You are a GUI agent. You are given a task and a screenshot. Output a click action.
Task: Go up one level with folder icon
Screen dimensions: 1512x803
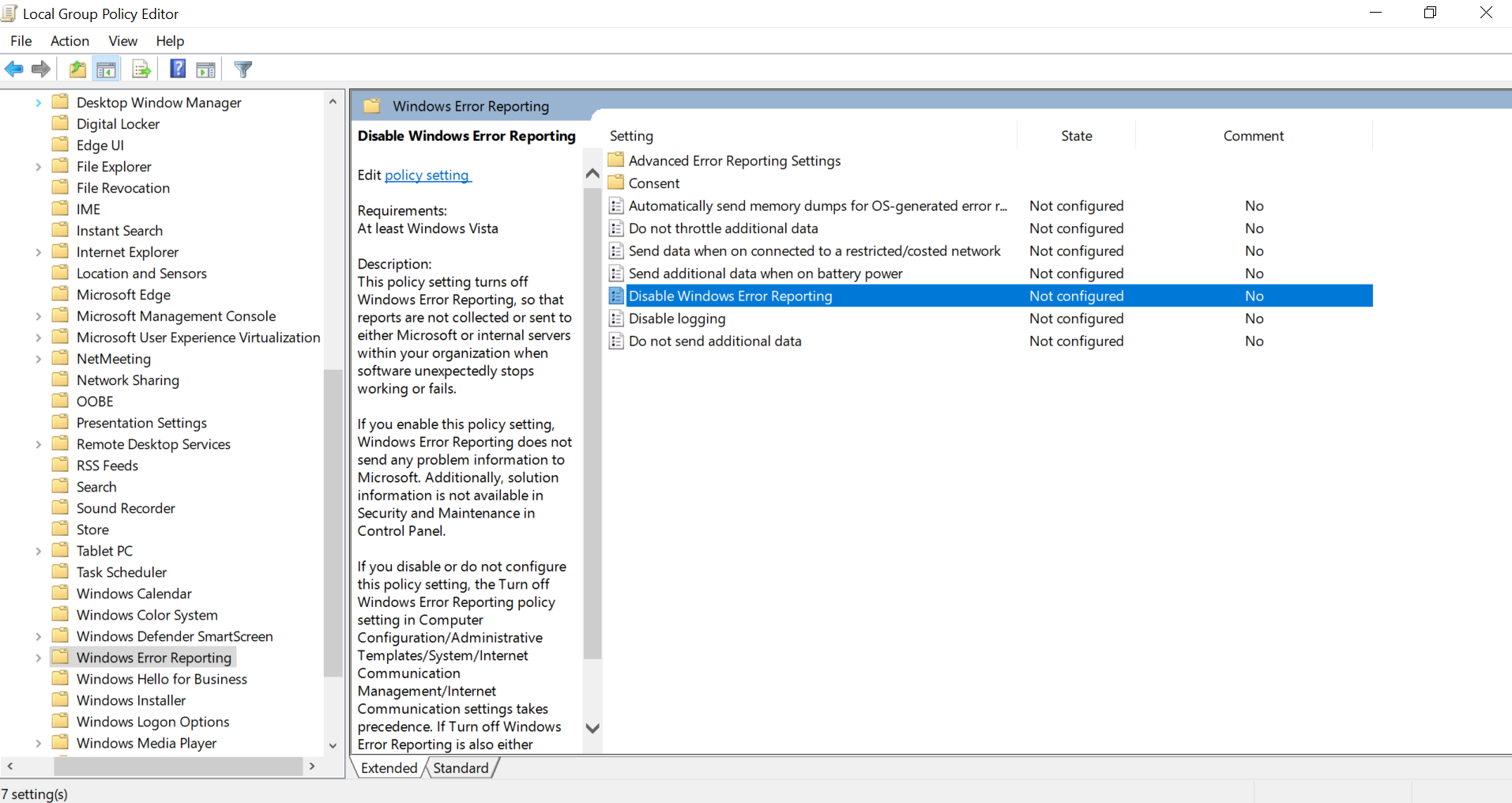[x=77, y=70]
